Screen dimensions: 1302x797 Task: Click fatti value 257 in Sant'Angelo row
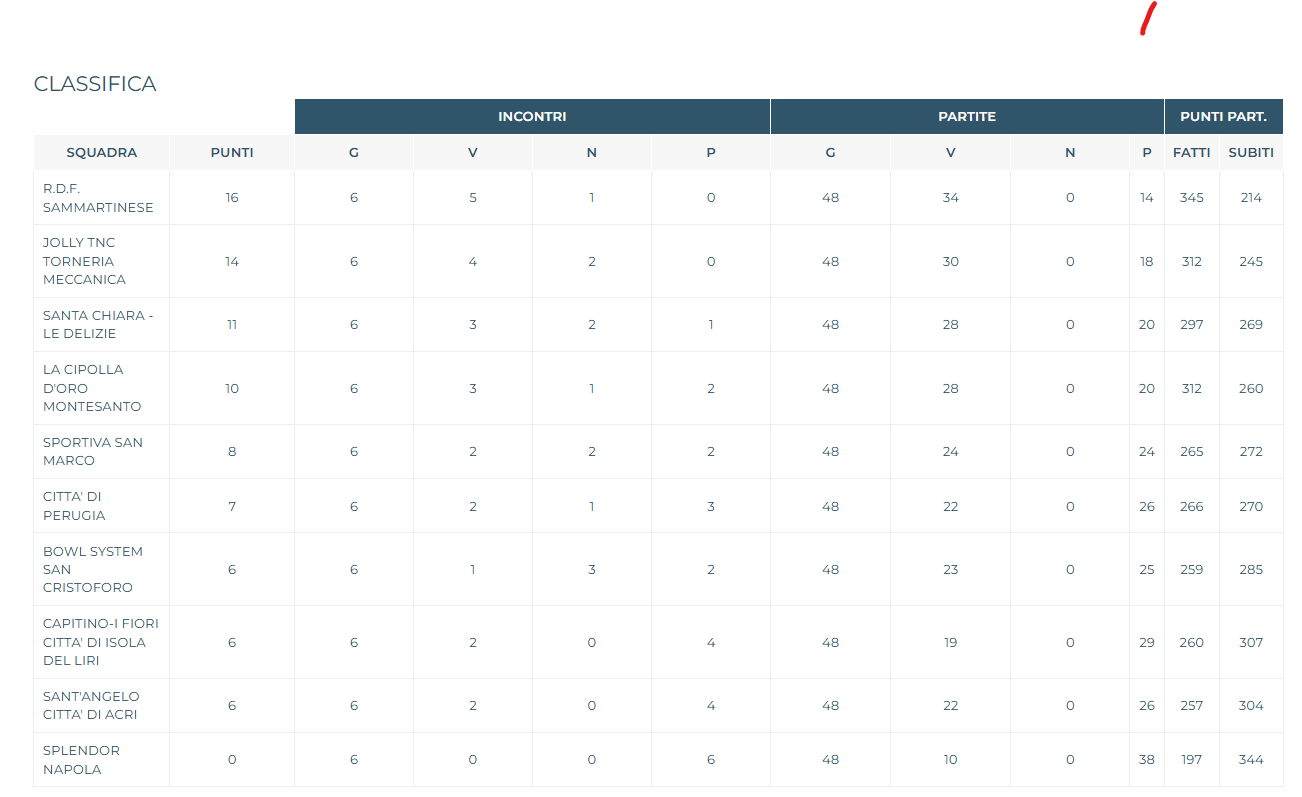tap(1192, 706)
